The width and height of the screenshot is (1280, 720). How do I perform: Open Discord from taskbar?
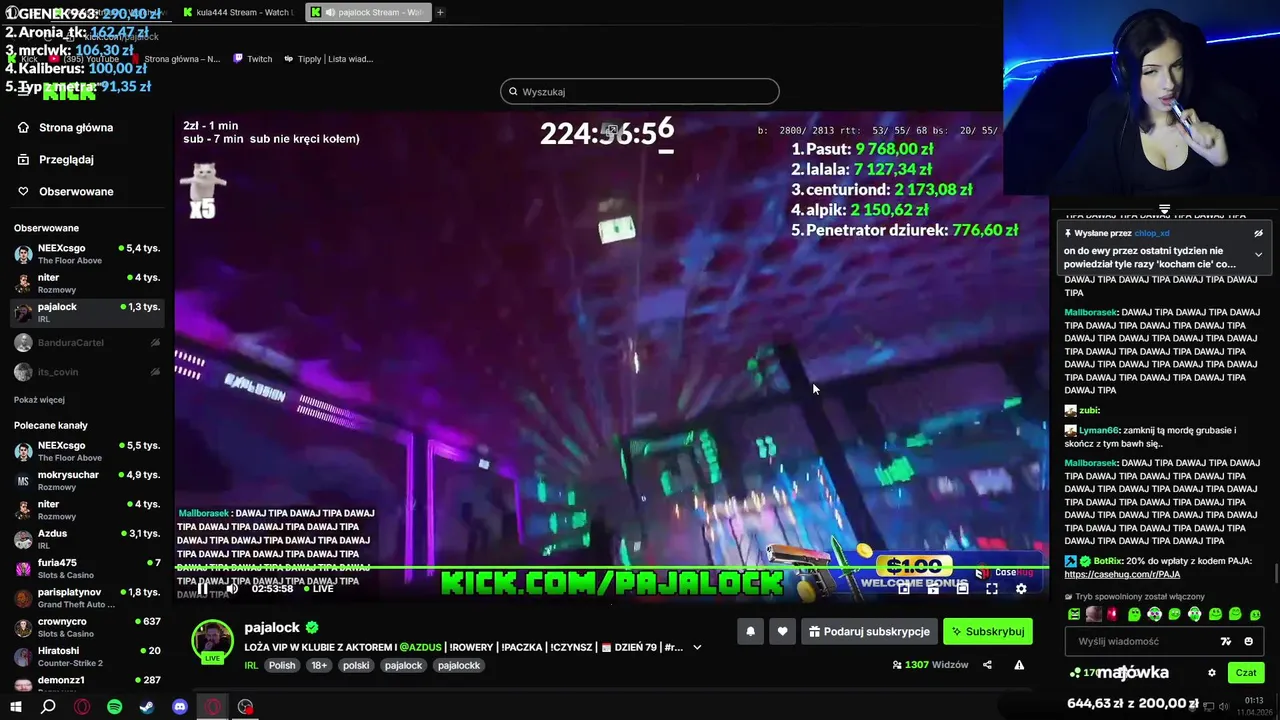[180, 707]
